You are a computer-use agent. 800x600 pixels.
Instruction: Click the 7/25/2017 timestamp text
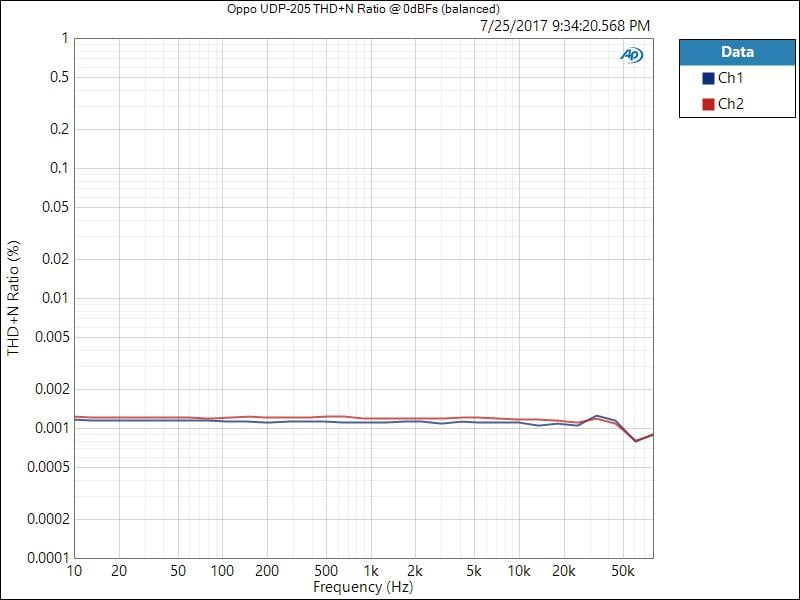[565, 25]
